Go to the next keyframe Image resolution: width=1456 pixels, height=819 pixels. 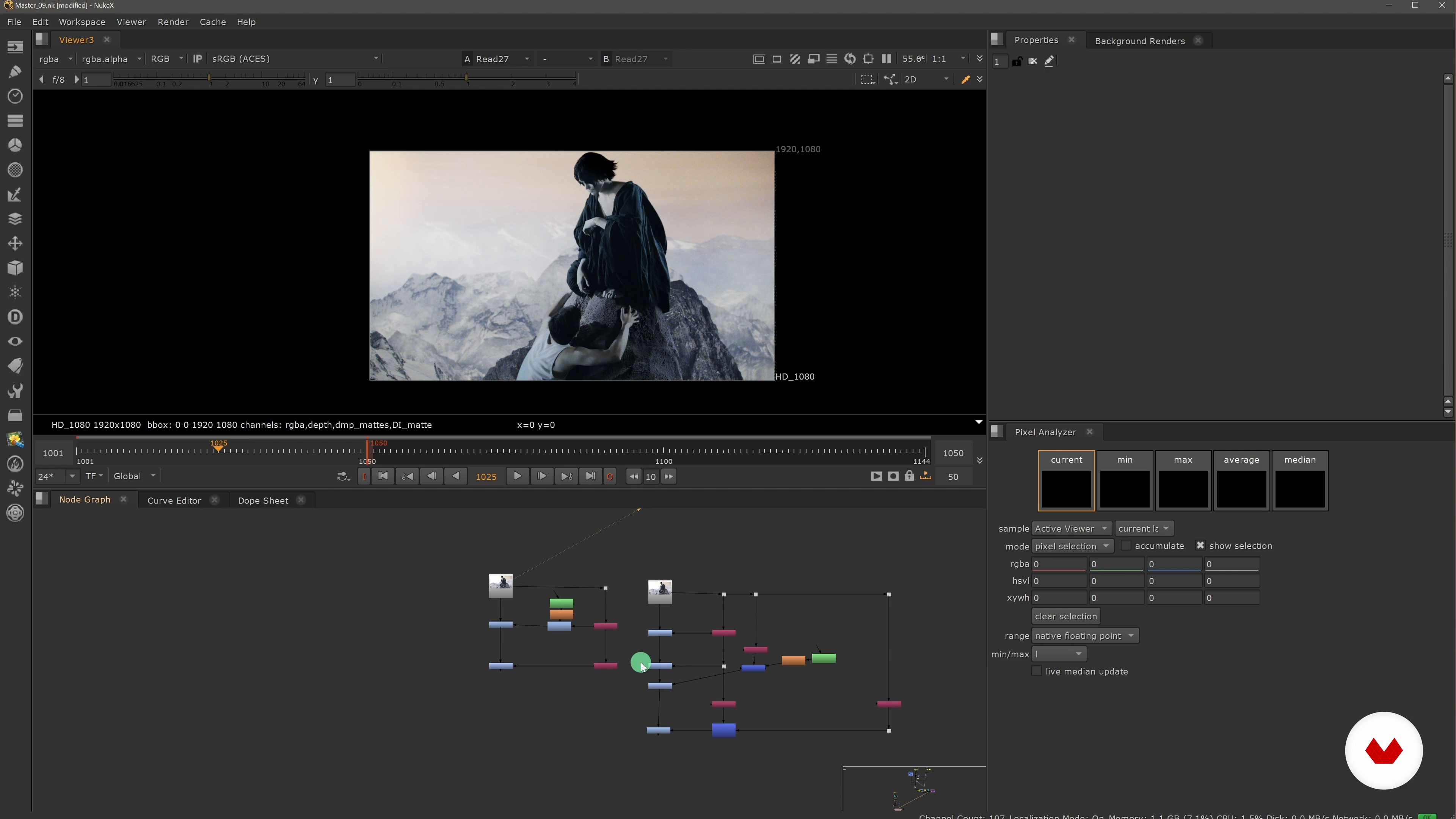566,476
